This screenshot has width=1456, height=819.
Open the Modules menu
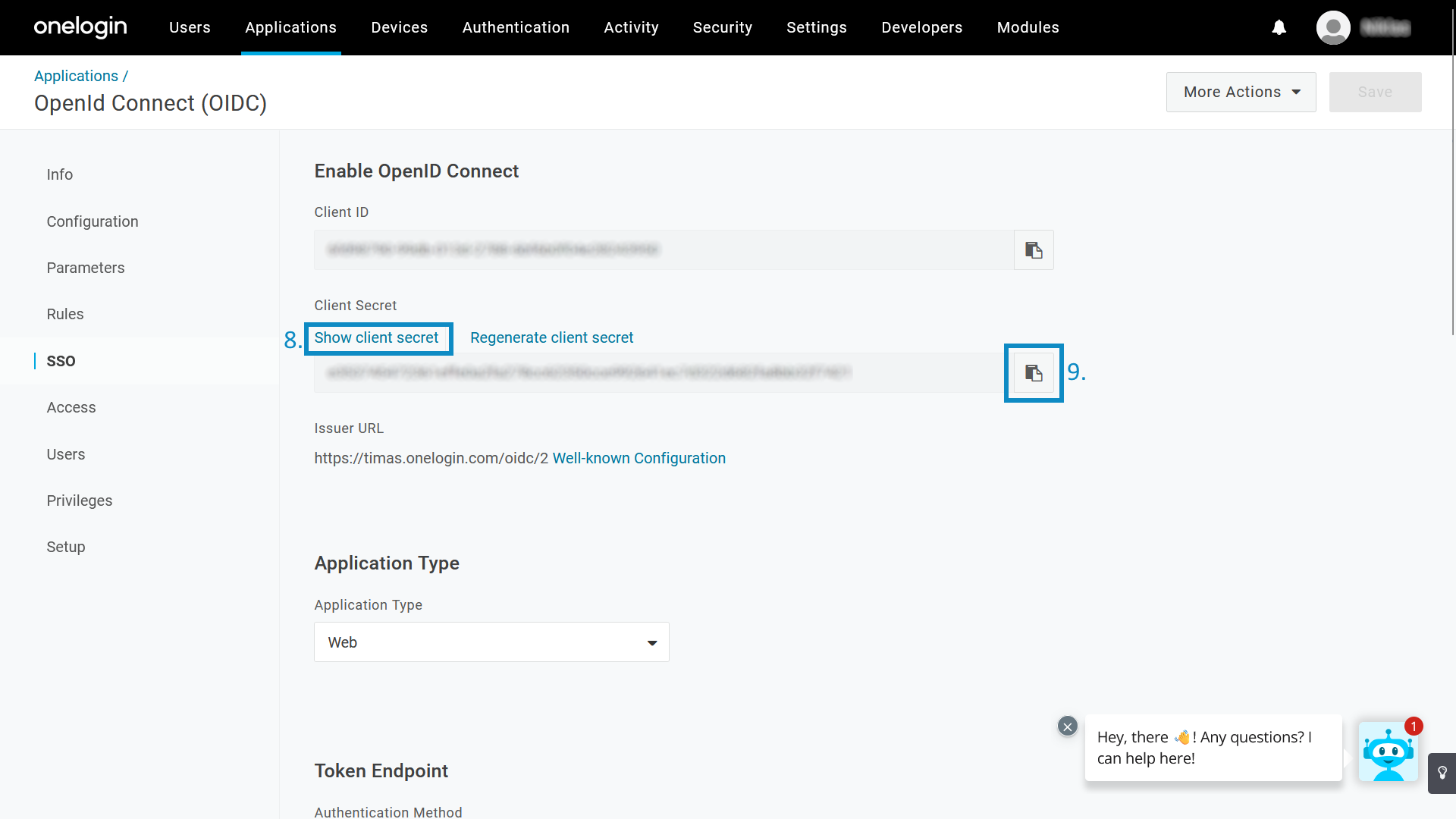pyautogui.click(x=1028, y=27)
